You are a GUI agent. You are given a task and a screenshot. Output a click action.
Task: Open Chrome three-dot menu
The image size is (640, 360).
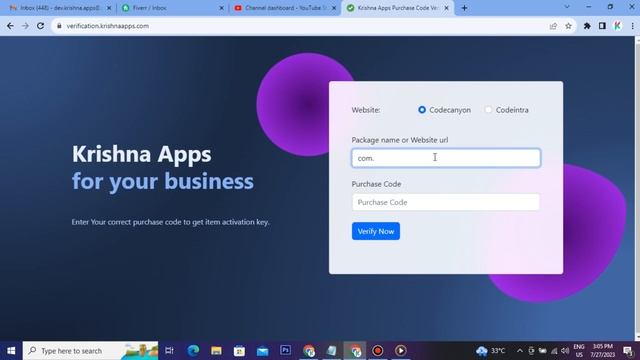[632, 26]
